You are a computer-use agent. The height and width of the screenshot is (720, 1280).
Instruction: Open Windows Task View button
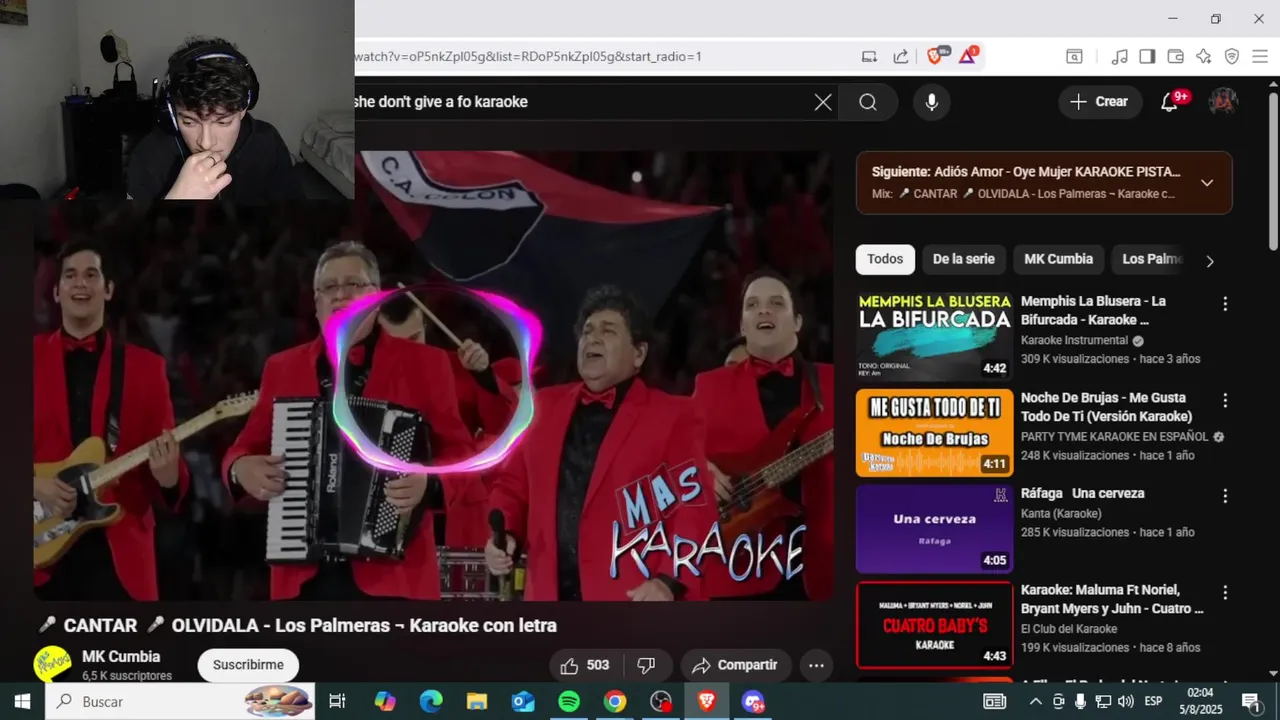(x=337, y=701)
